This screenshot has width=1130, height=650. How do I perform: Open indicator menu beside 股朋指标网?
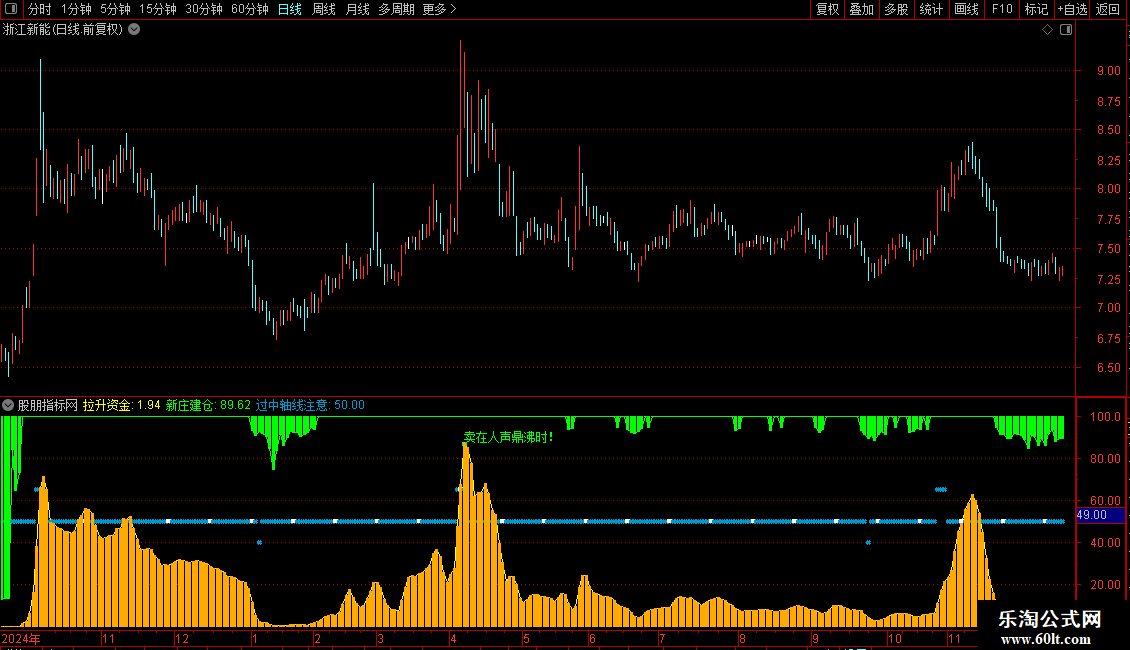8,405
